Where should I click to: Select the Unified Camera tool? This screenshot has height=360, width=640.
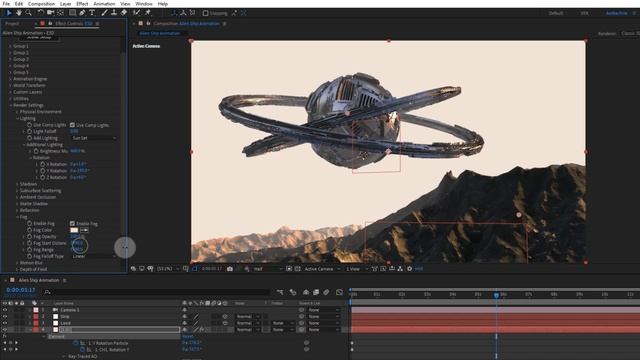tap(50, 13)
